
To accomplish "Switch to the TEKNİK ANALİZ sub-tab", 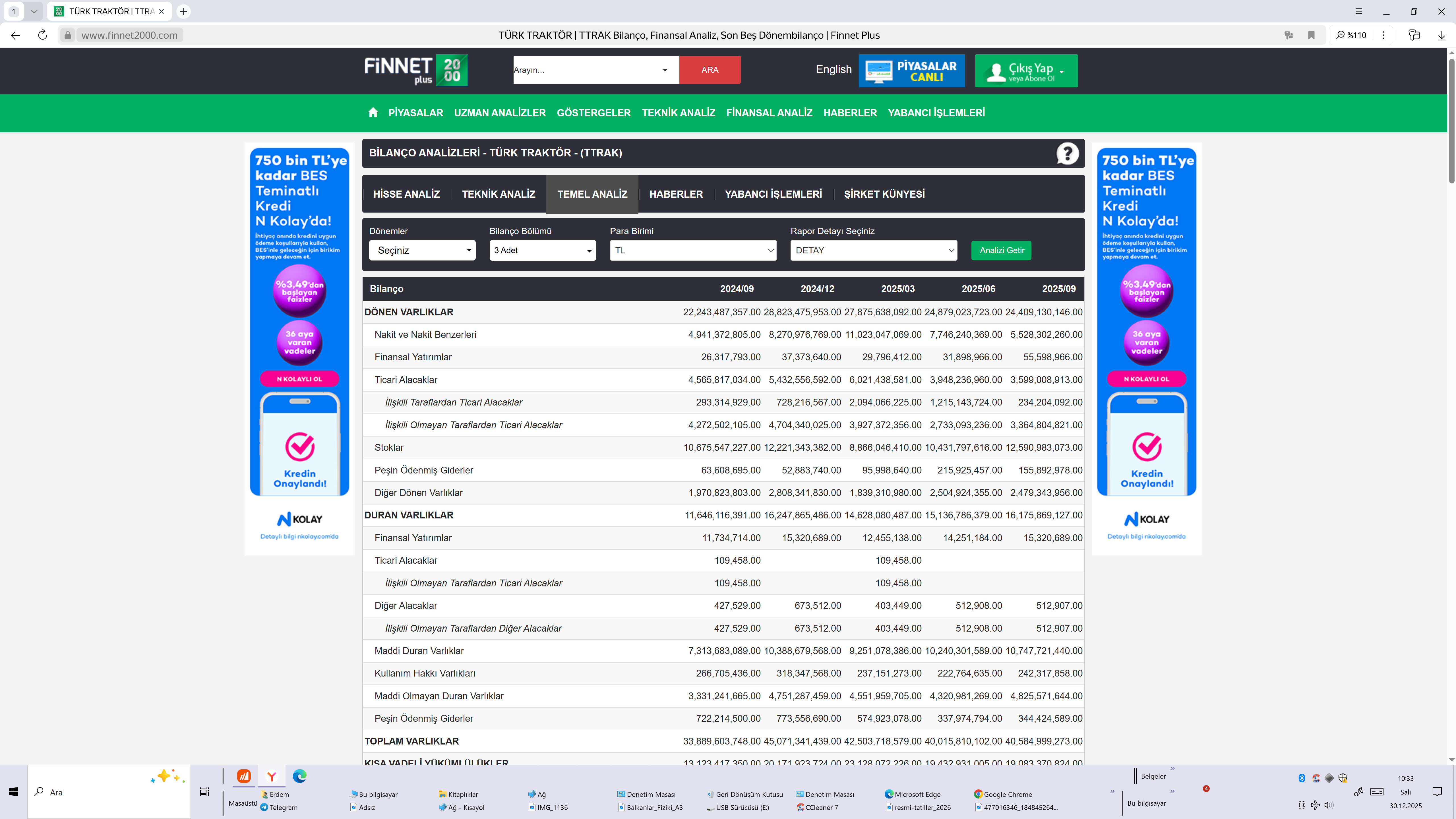I will click(499, 194).
